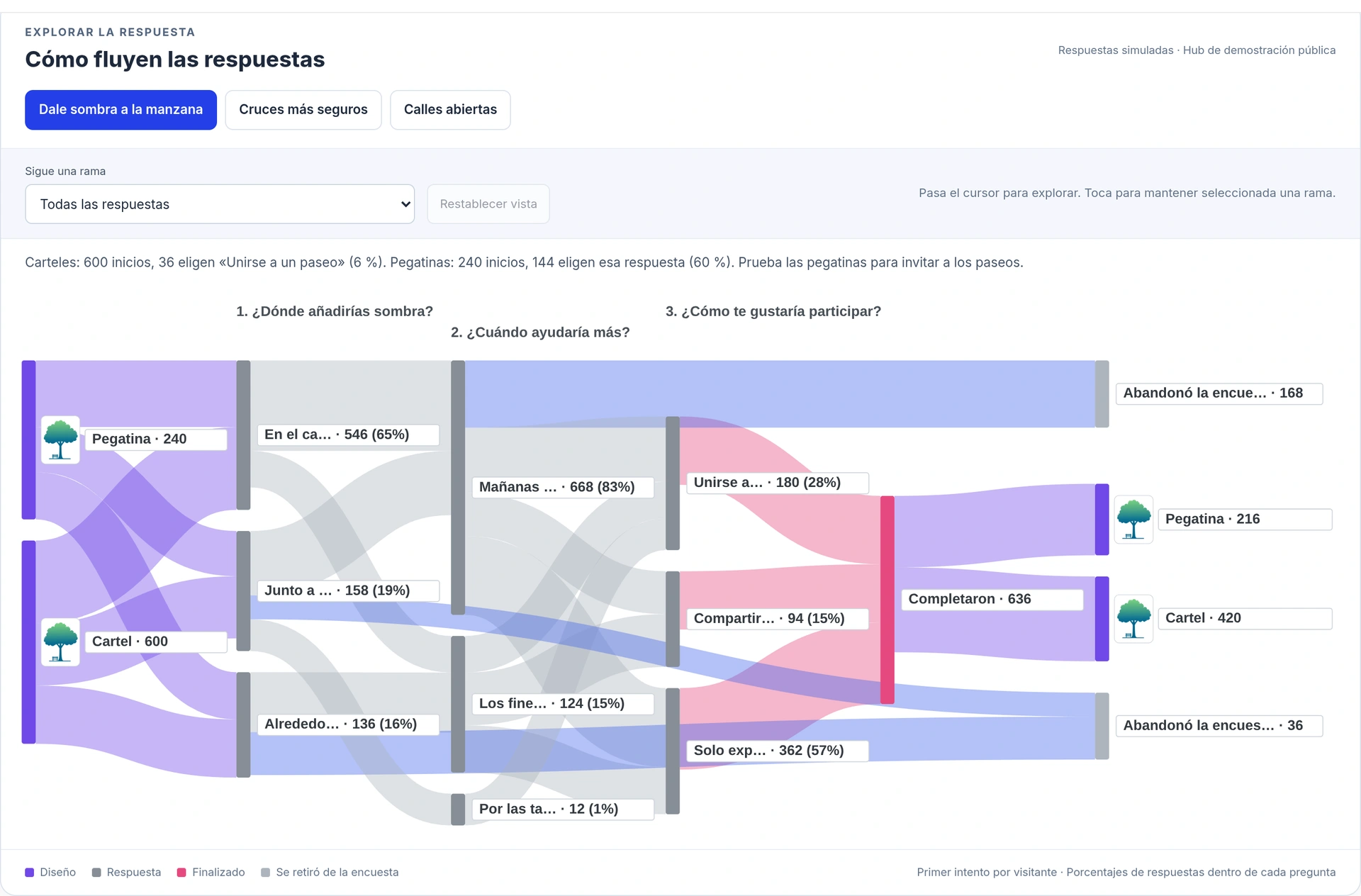Select the 'Junto a … · 158 (19%)' answer node
The width and height of the screenshot is (1361, 896).
348,590
